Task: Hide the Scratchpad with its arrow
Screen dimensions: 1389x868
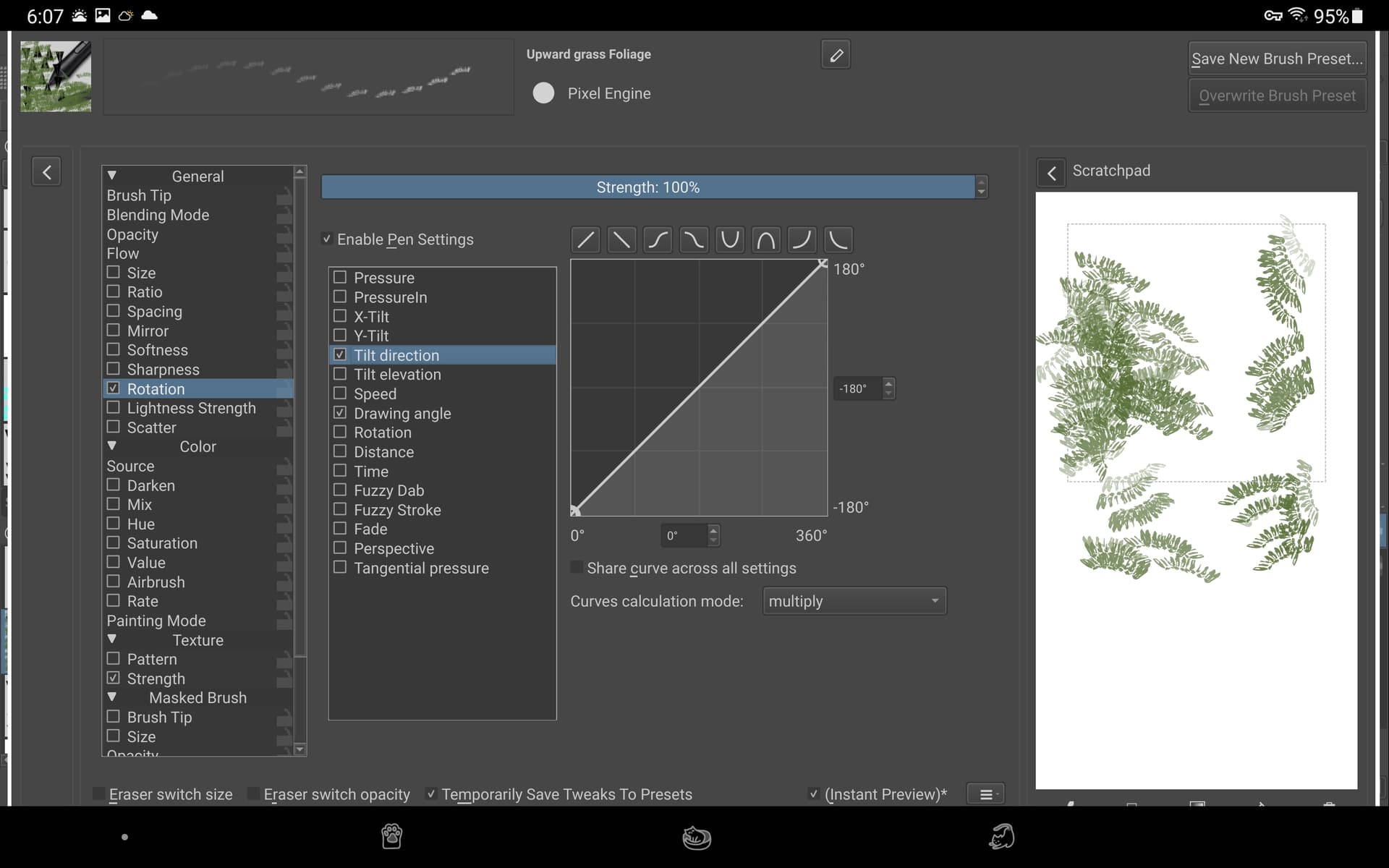Action: [x=1051, y=173]
